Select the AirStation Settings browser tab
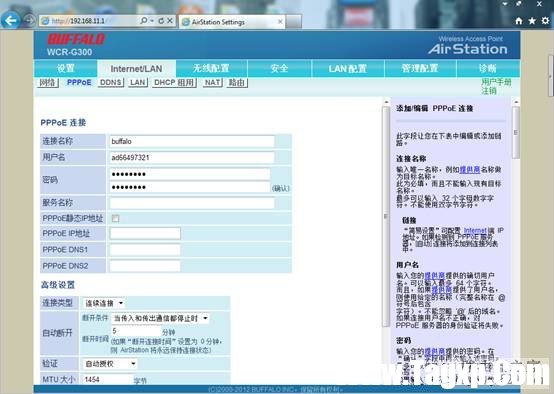The width and height of the screenshot is (554, 394). [x=231, y=22]
